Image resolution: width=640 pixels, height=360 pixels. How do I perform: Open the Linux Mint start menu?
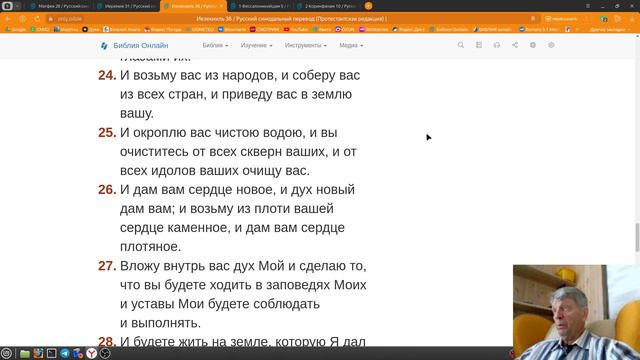pyautogui.click(x=6, y=353)
